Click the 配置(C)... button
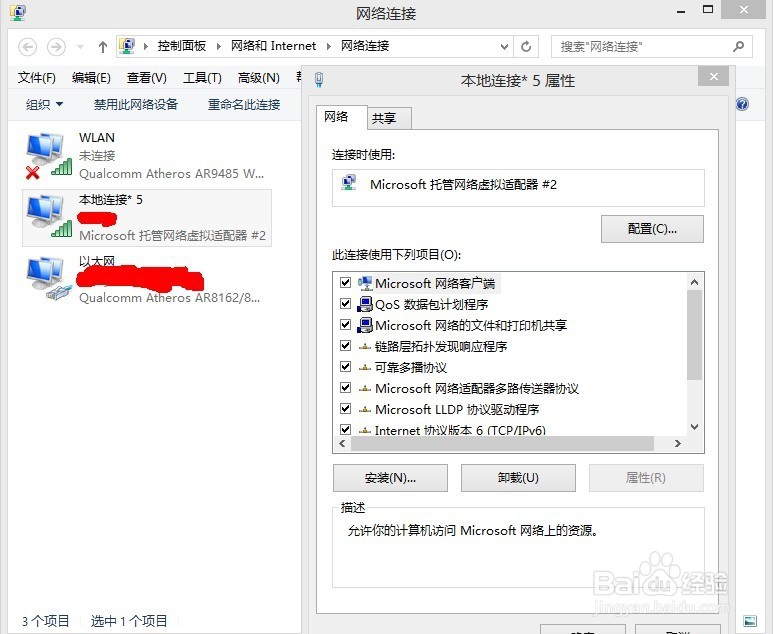773x634 pixels. click(x=652, y=229)
